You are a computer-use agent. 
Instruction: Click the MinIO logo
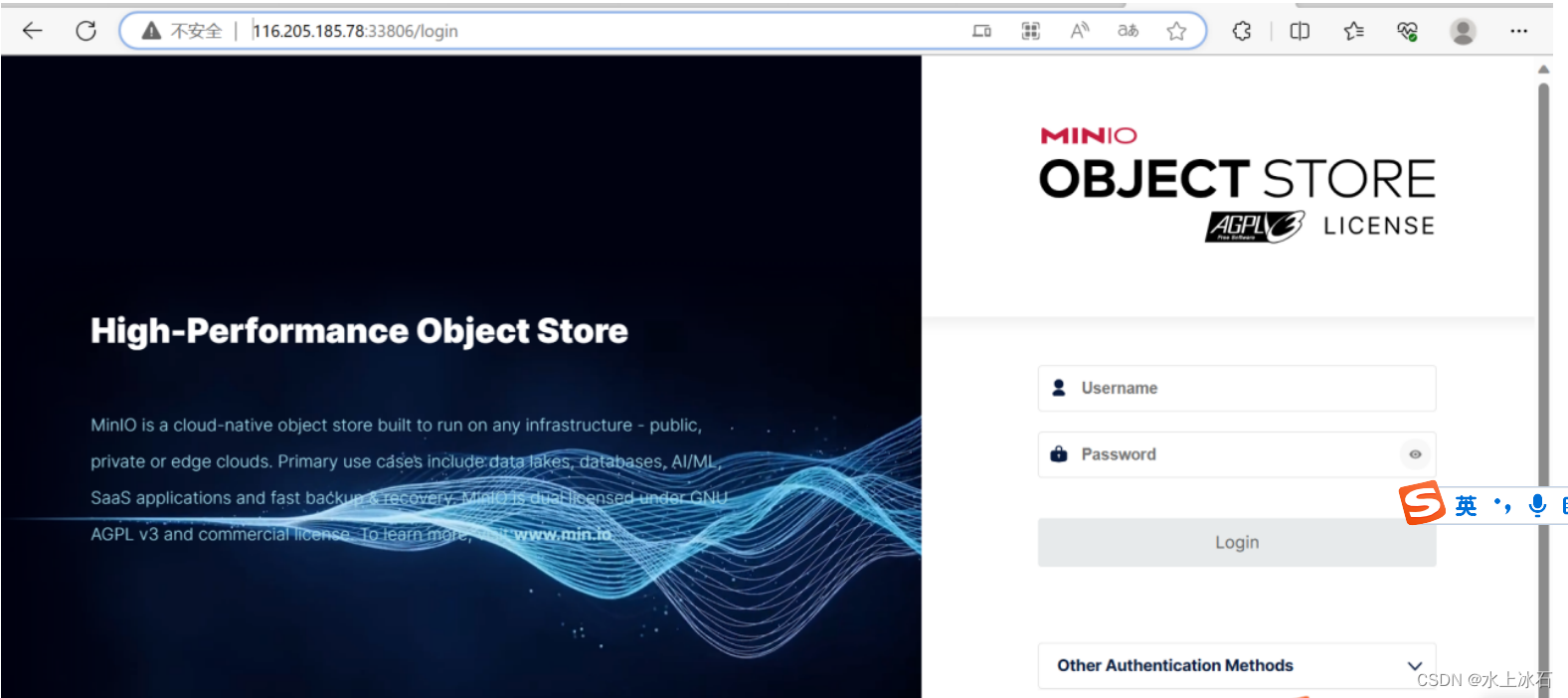click(1089, 135)
